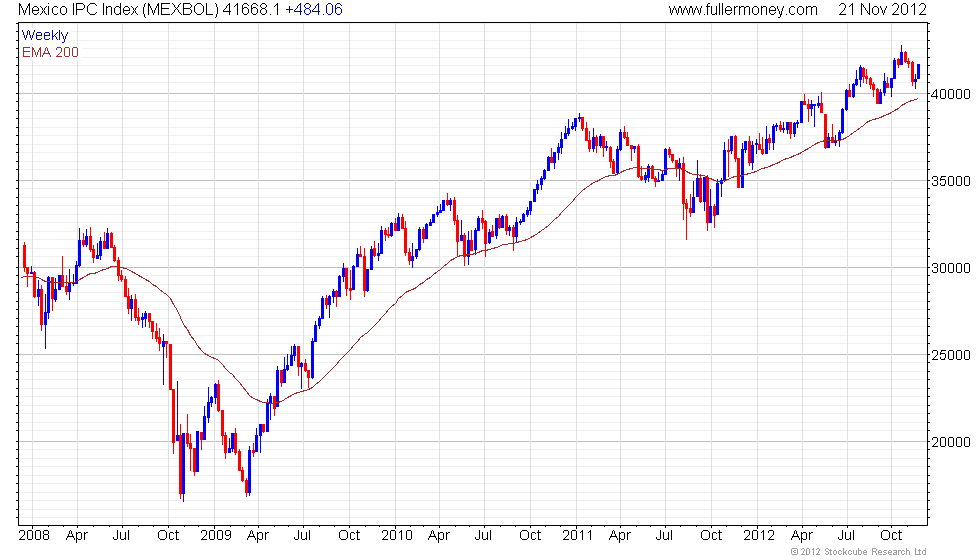
Task: Select the index value 41668.1
Action: 252,10
